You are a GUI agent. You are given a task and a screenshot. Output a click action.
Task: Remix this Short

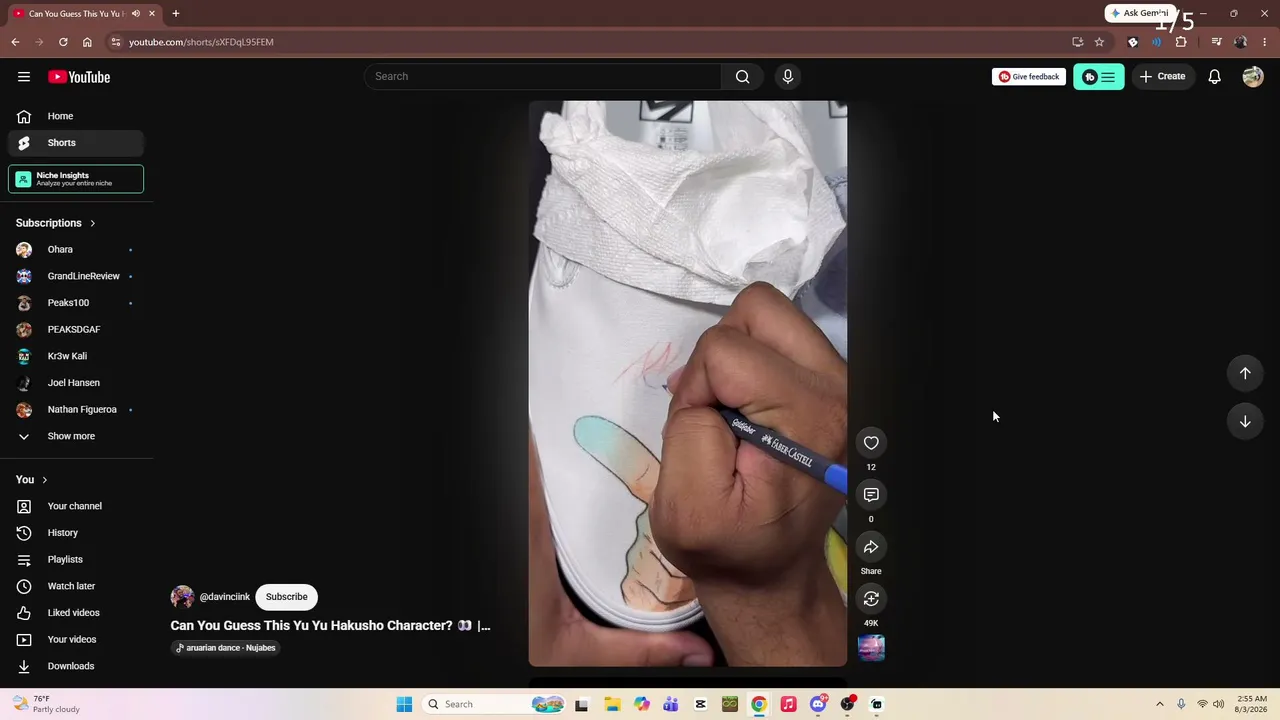coord(871,599)
